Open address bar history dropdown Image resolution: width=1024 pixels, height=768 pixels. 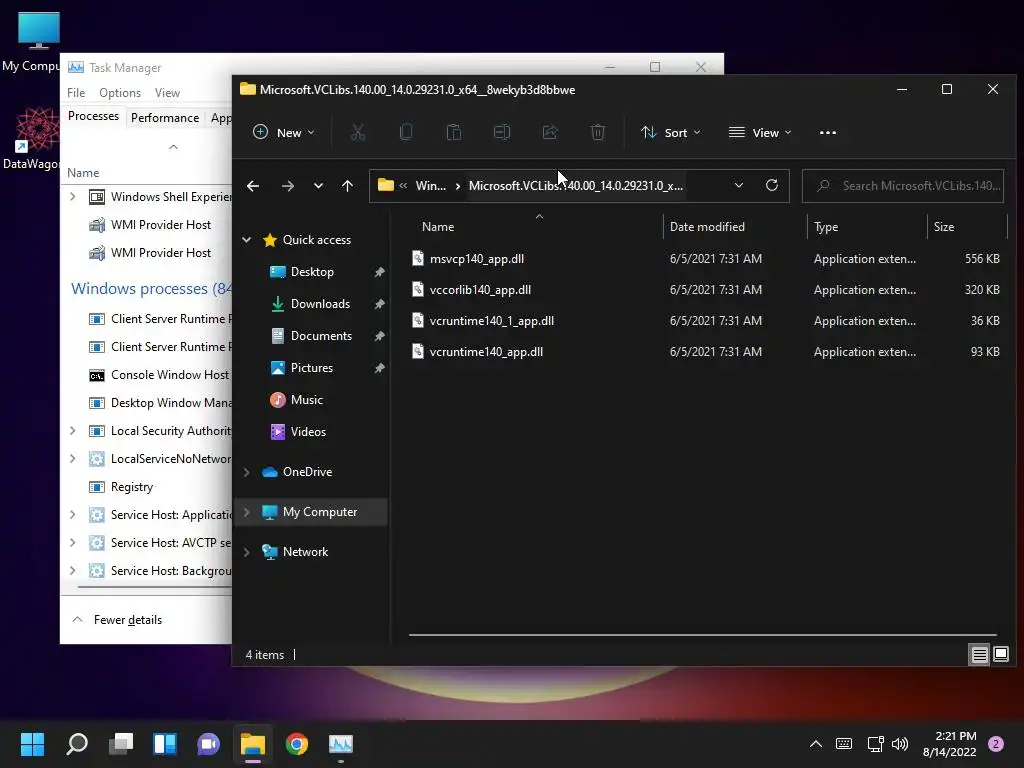point(739,185)
